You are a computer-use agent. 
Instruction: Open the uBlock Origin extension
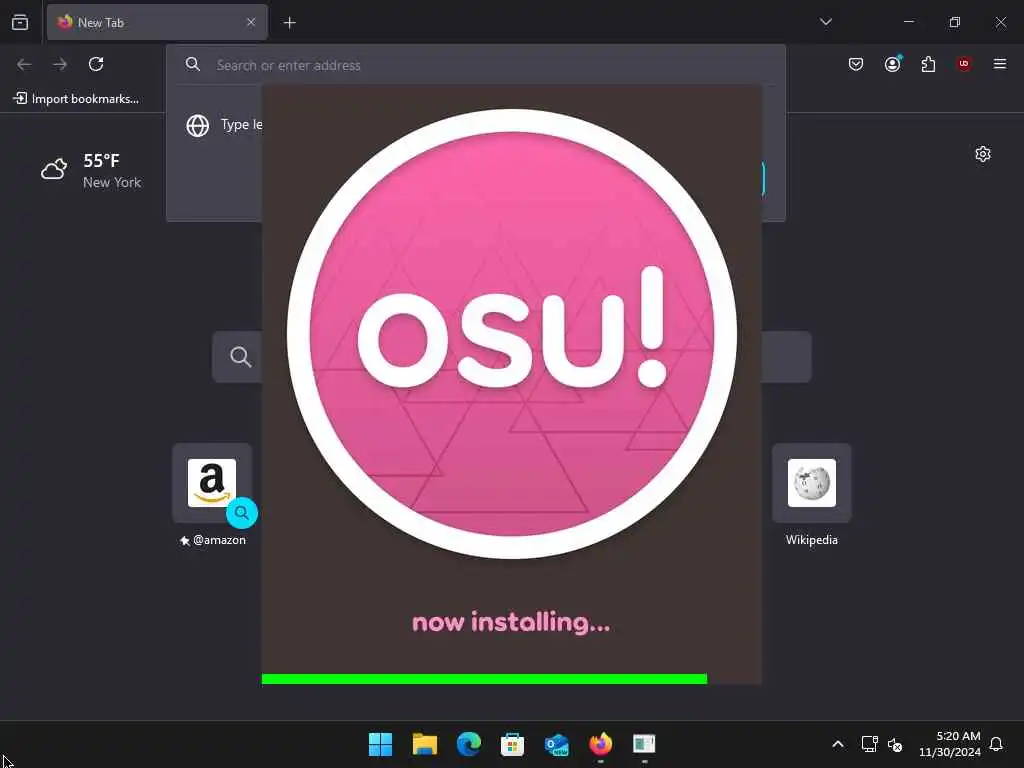(x=963, y=63)
